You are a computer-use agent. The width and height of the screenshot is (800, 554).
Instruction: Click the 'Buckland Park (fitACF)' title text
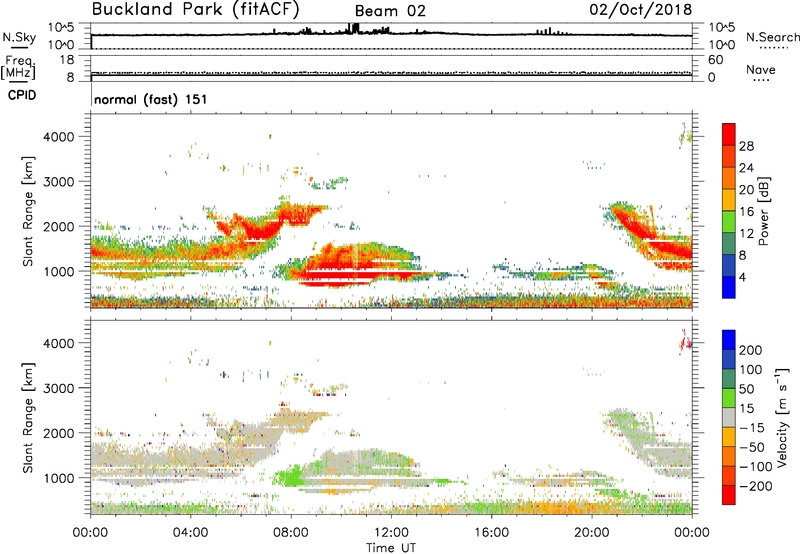pos(195,10)
